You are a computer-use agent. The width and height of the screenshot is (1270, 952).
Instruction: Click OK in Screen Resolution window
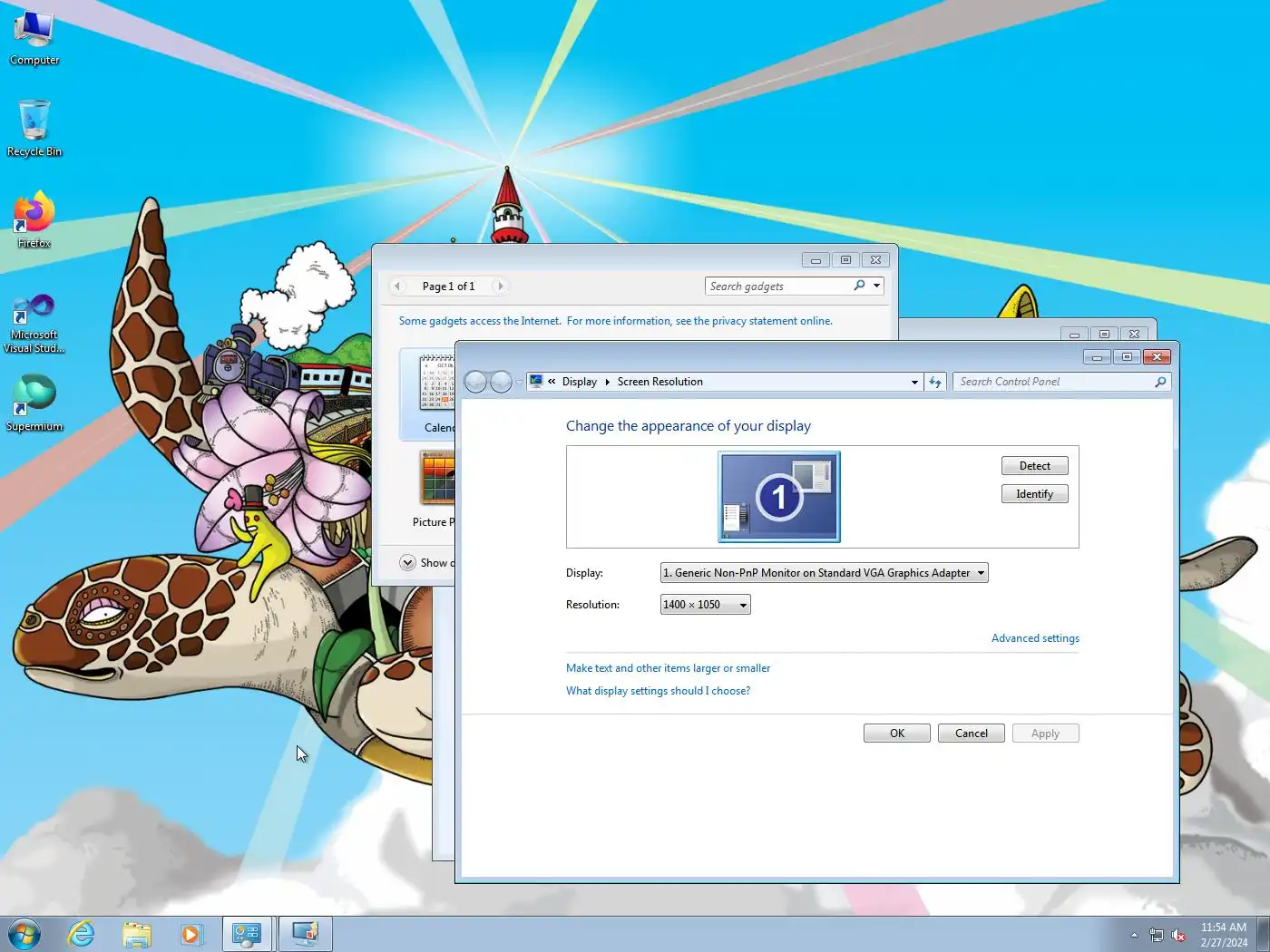tap(897, 733)
